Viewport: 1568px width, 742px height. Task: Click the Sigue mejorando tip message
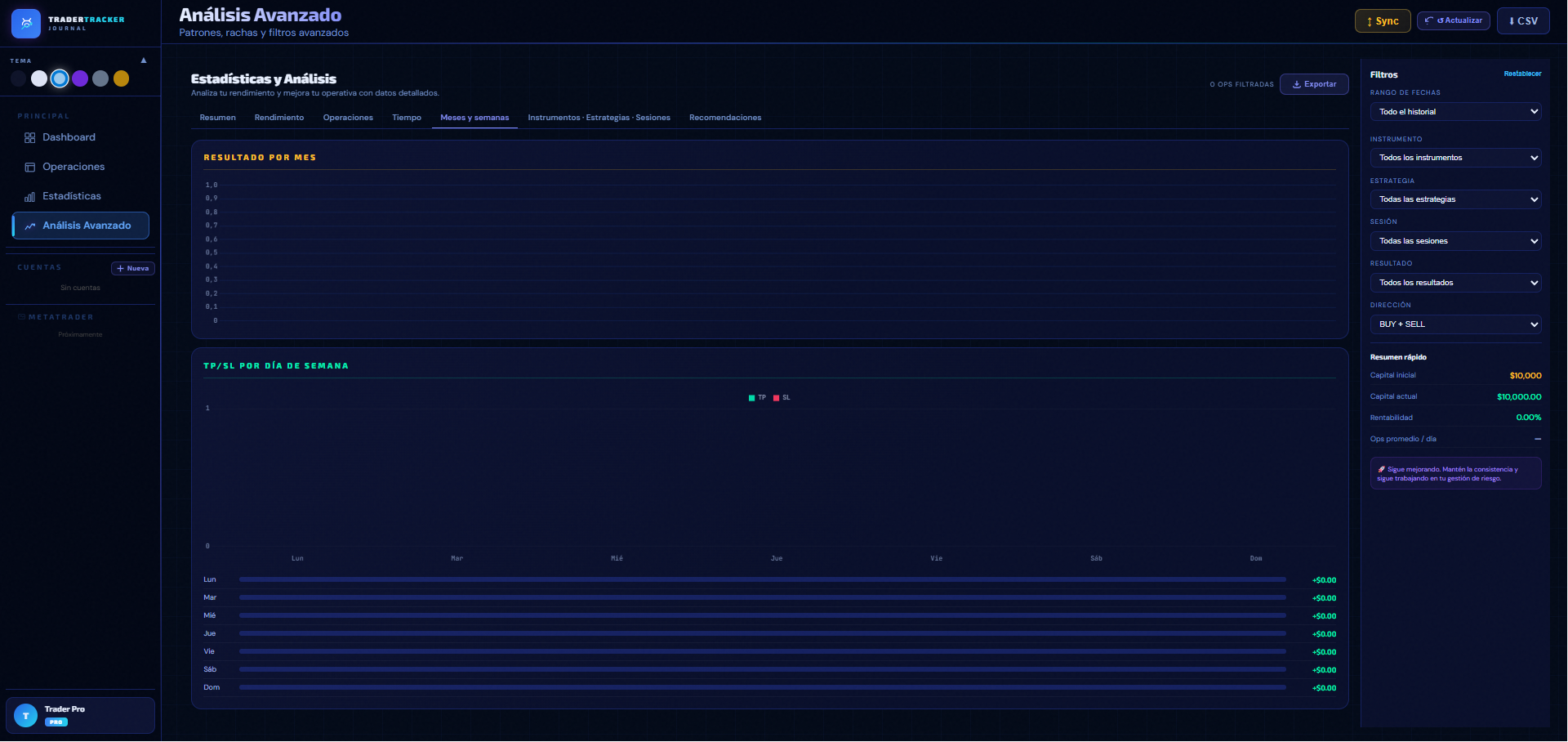coord(1455,474)
